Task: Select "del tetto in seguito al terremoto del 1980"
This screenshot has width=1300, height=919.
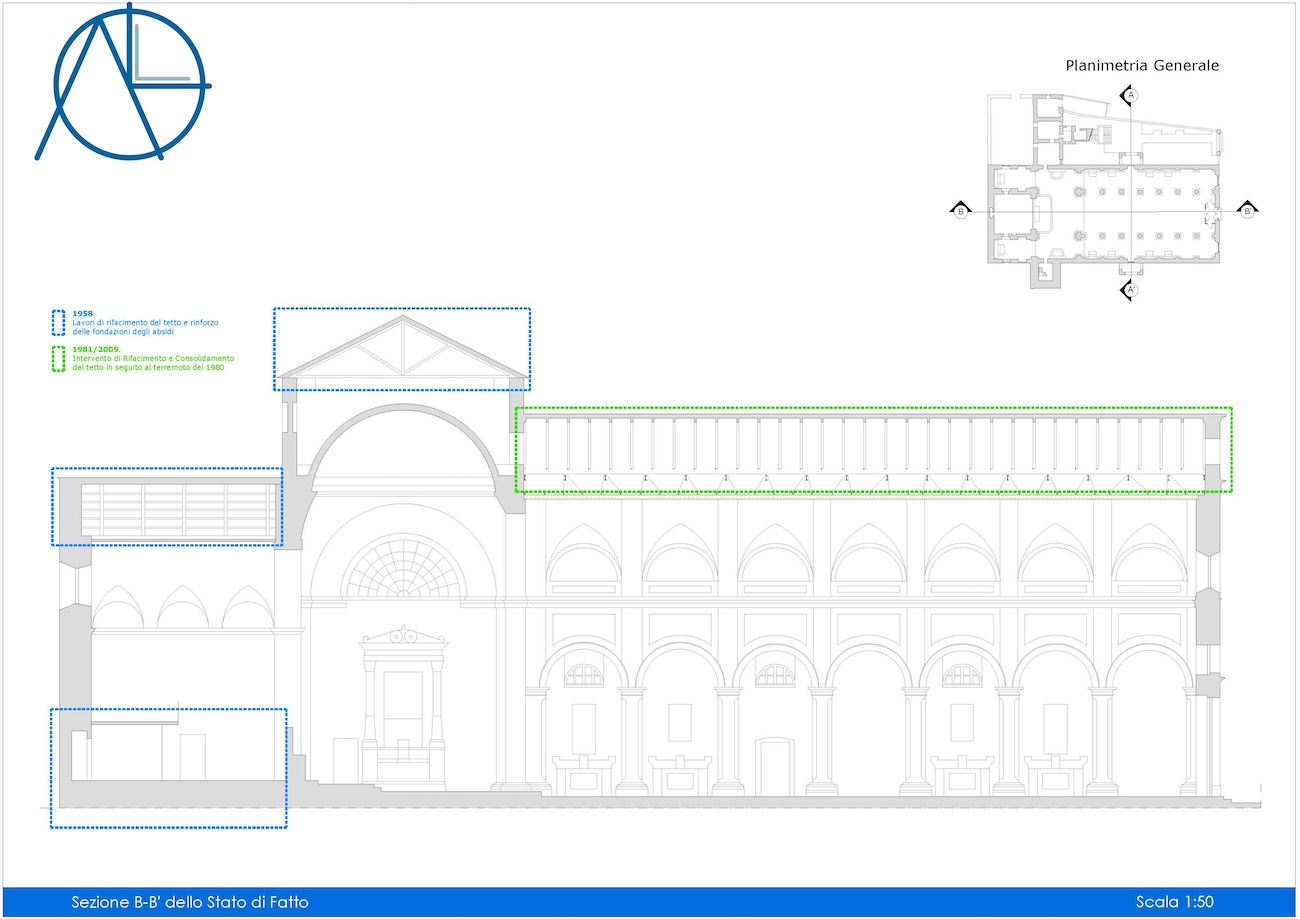Action: 148,367
